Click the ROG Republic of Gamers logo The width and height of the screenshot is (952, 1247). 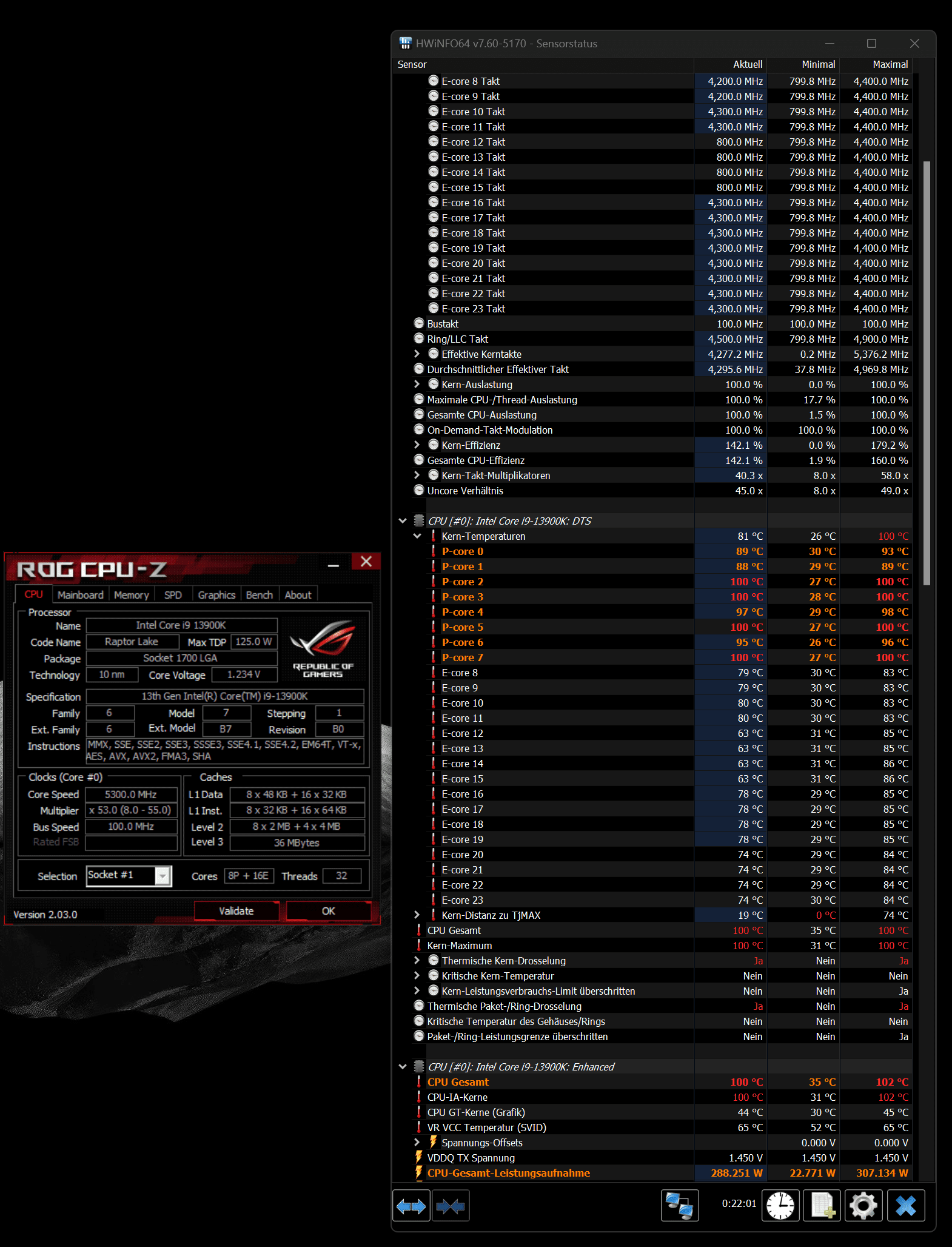point(323,648)
